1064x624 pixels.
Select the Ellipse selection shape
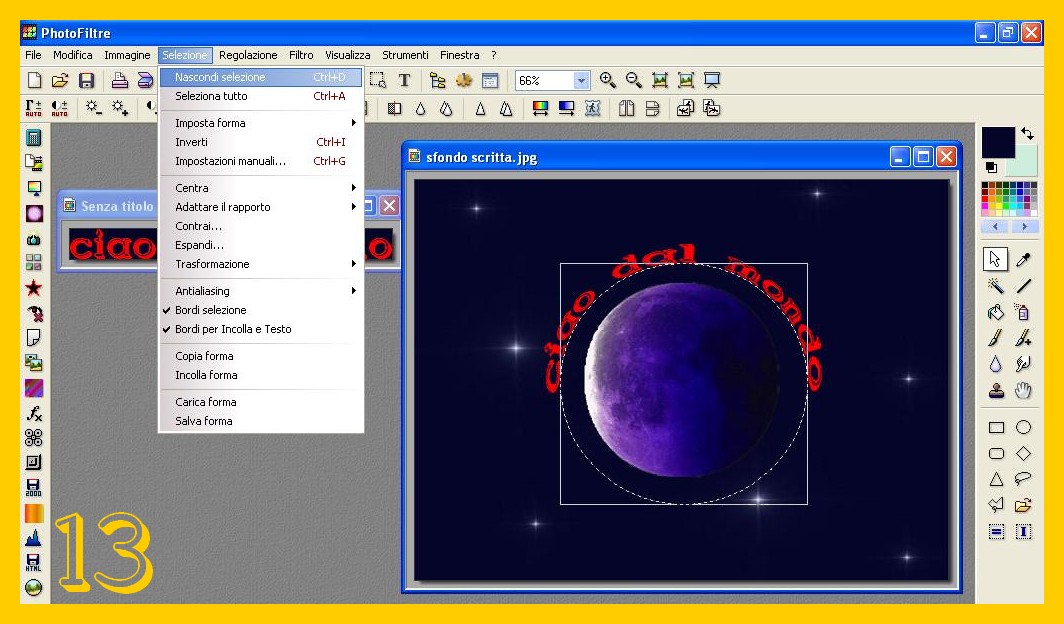(x=1023, y=427)
